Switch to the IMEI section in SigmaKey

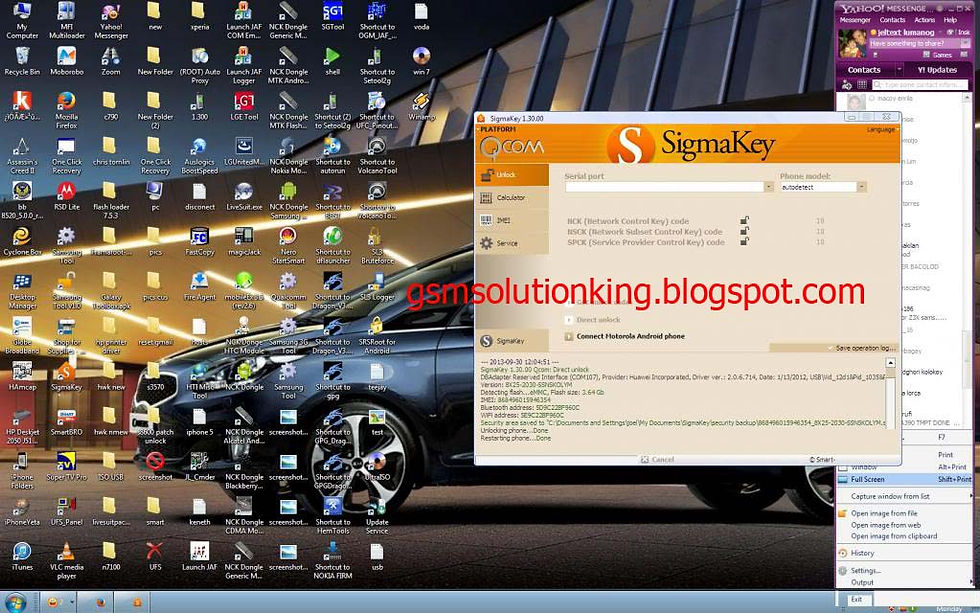coord(512,220)
